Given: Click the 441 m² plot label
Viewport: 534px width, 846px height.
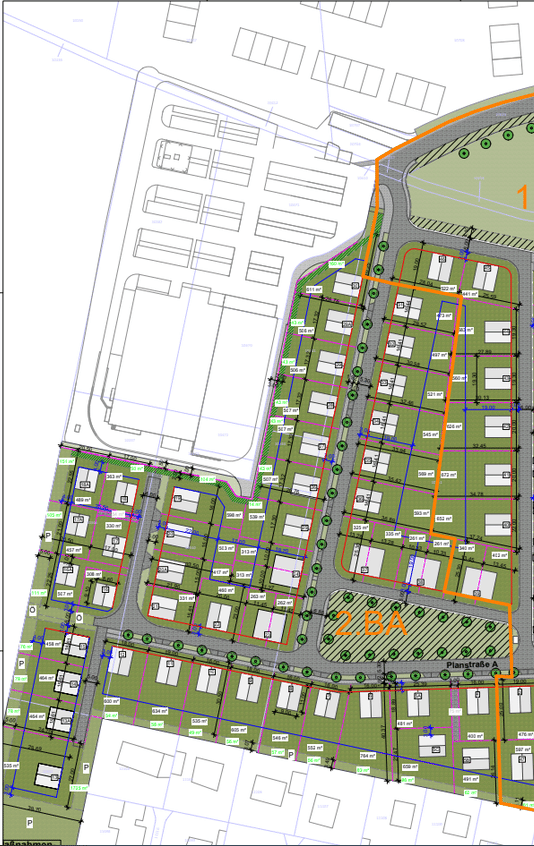Looking at the screenshot, I should tap(470, 294).
